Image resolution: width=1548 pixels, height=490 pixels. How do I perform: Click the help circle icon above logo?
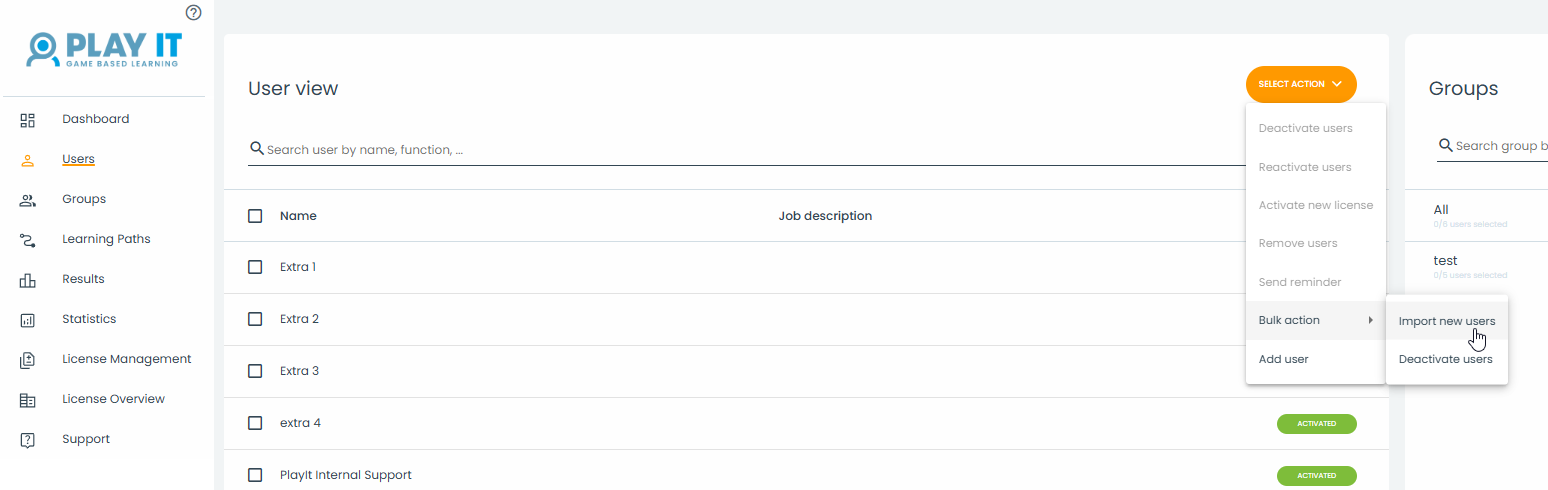tap(194, 13)
